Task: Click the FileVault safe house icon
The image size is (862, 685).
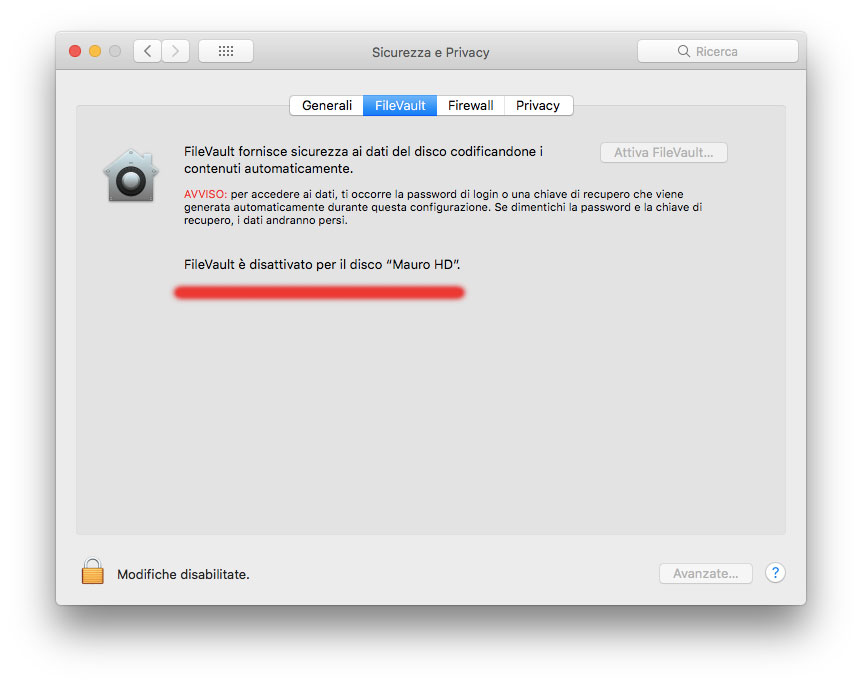Action: pyautogui.click(x=131, y=176)
